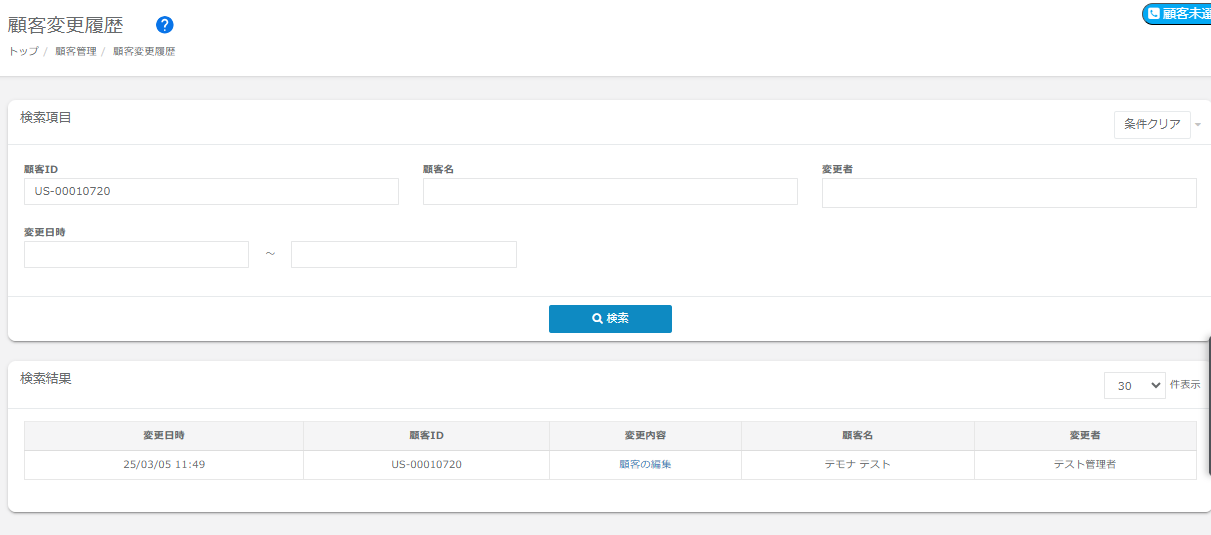Image resolution: width=1211 pixels, height=535 pixels.
Task: Open the 顧客の編集 link in results
Action: pos(645,465)
